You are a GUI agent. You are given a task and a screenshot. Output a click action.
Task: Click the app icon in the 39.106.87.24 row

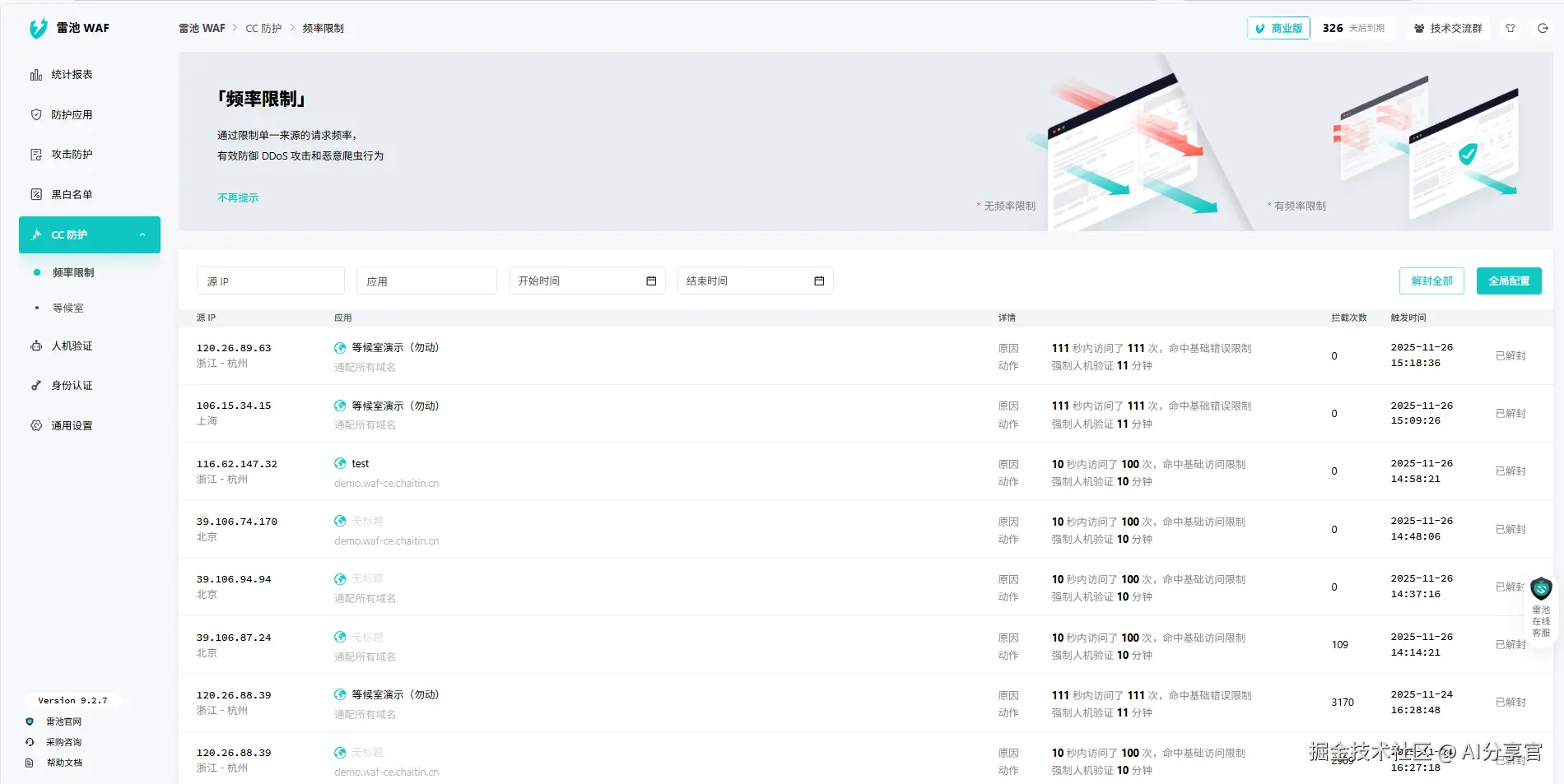(340, 638)
